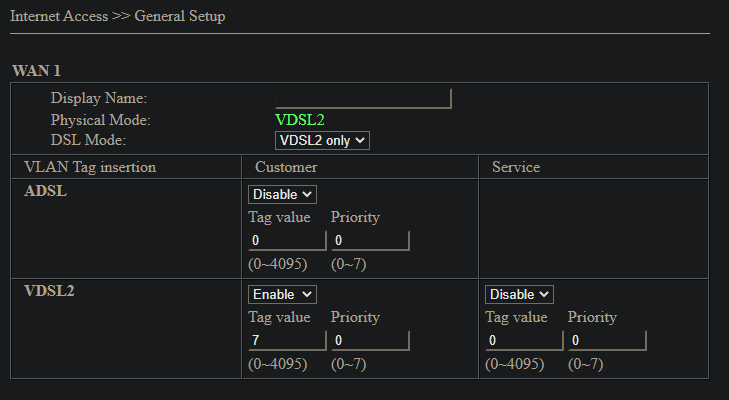Expand the VDSL2 Service Disable dropdown
729x400 pixels.
coord(519,294)
